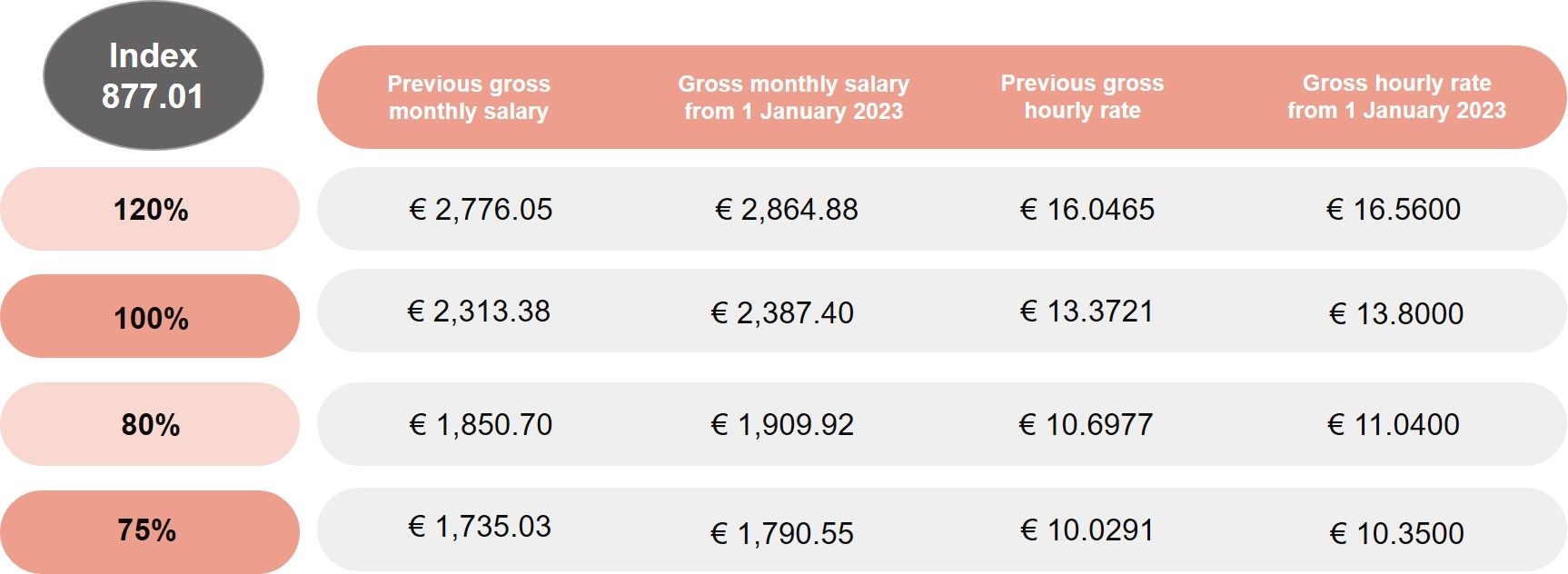This screenshot has width=1568, height=574.
Task: Click the € 11.0400 hourly rate cell
Action: [1394, 424]
